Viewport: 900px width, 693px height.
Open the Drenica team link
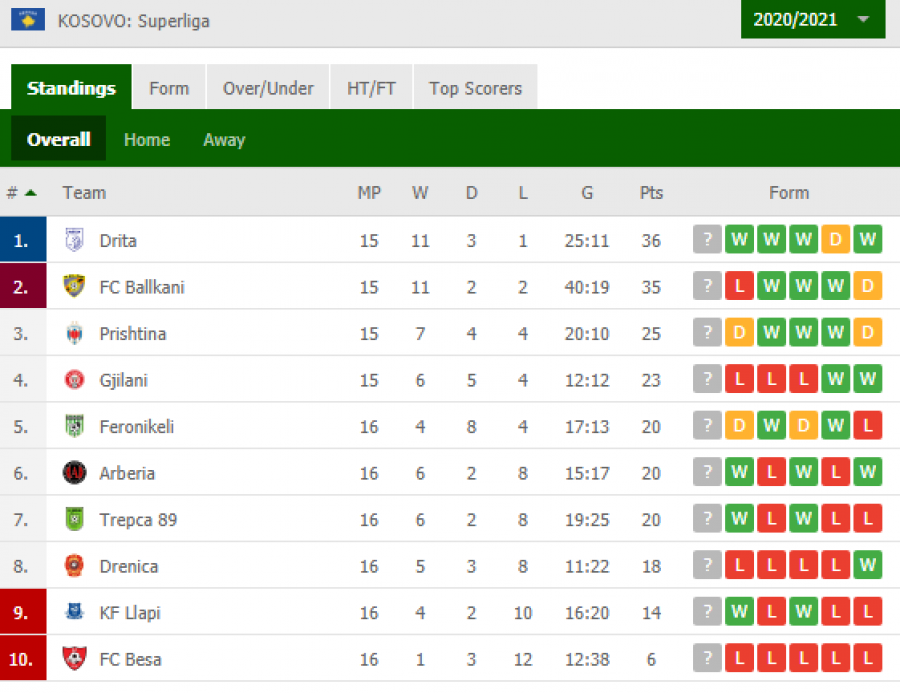tap(129, 566)
